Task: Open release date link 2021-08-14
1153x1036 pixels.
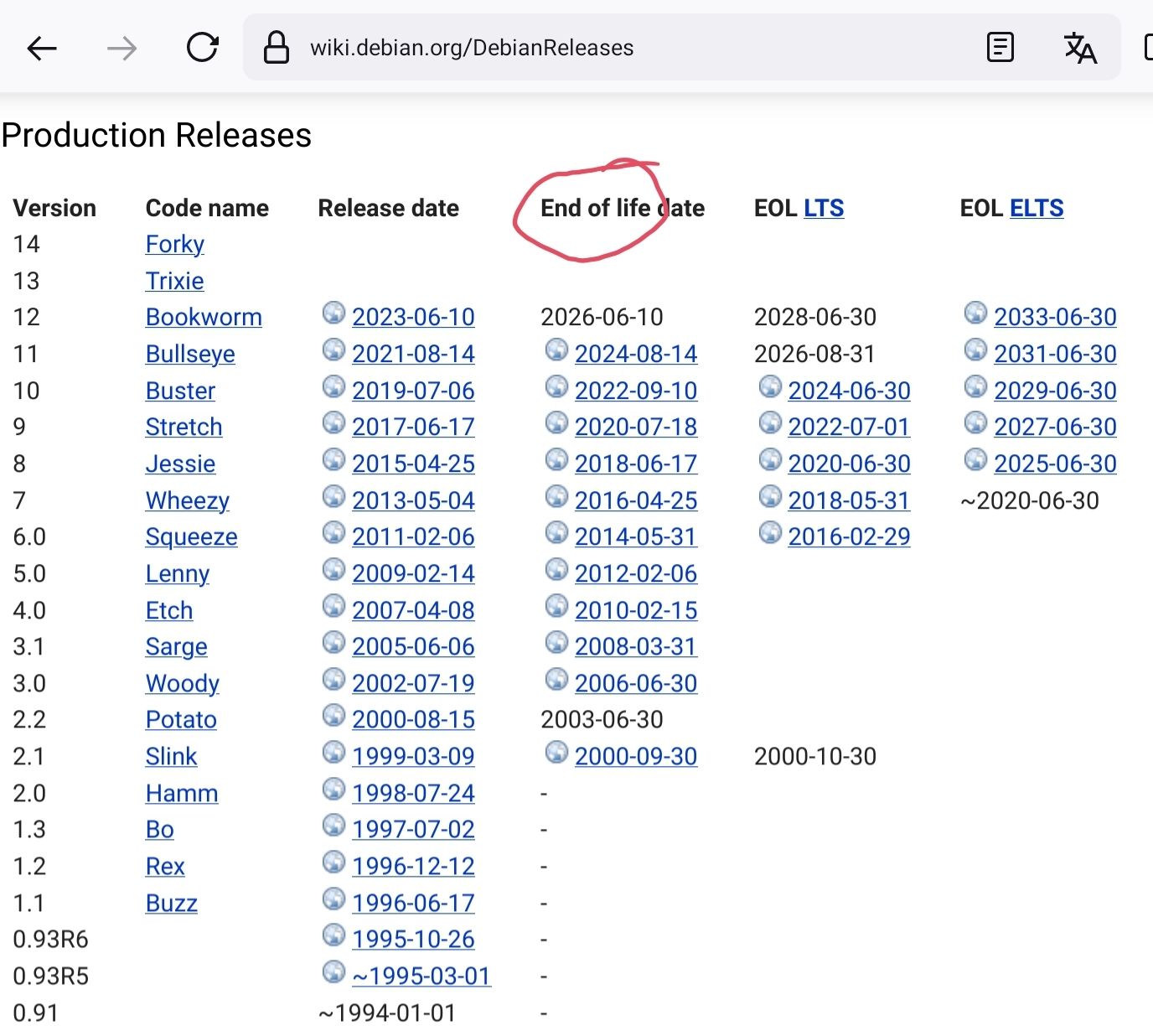Action: point(413,354)
